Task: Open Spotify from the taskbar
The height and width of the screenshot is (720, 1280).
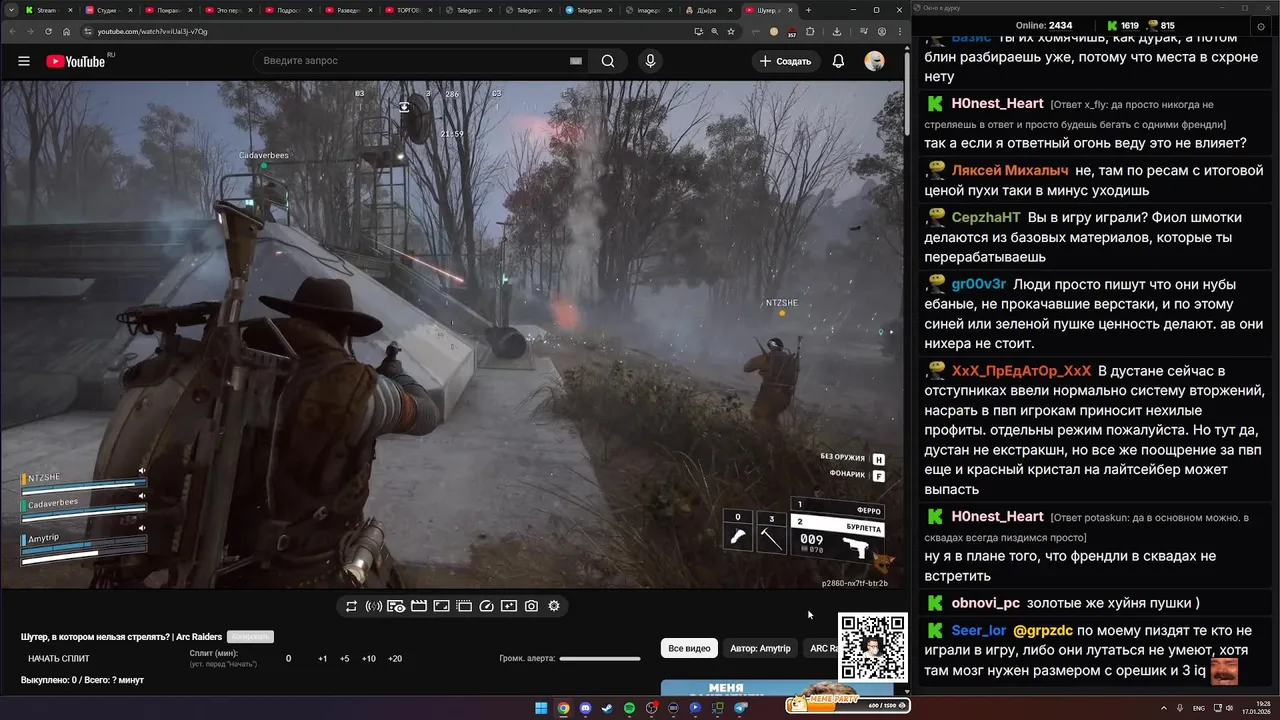Action: point(629,708)
